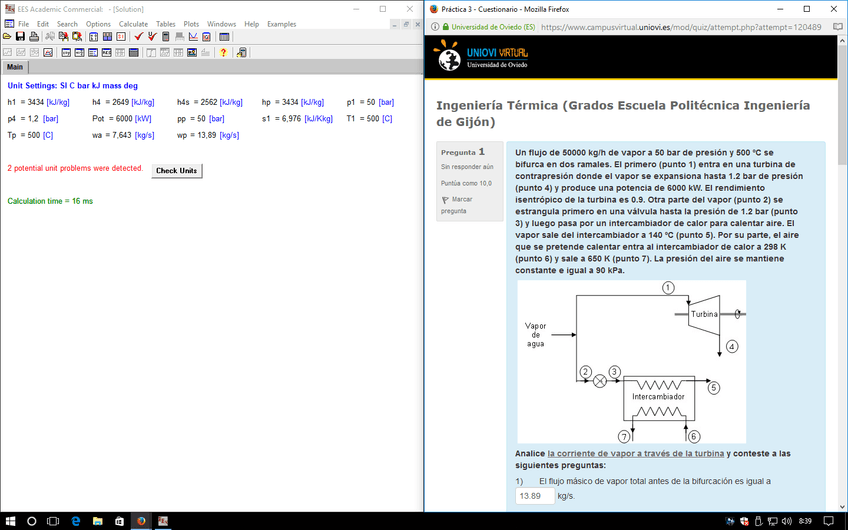This screenshot has height=530, width=848.
Task: Open the Examples menu
Action: coord(281,23)
